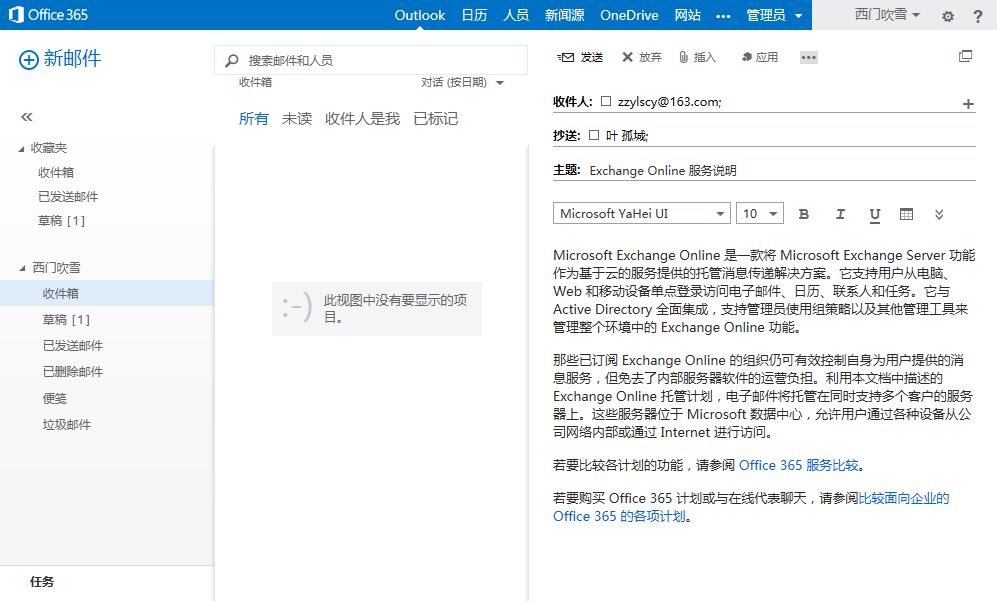This screenshot has height=601, width=997.
Task: Switch to the 未读 unread filter tab
Action: [297, 119]
